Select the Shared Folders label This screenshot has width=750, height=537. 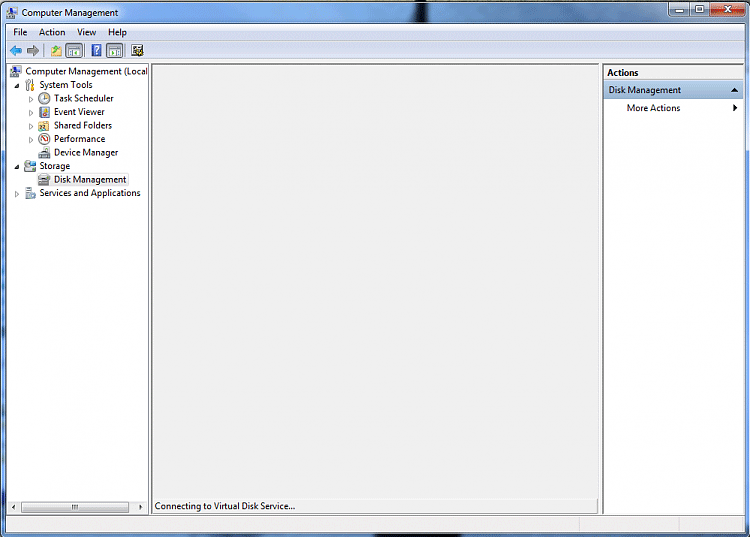click(83, 125)
